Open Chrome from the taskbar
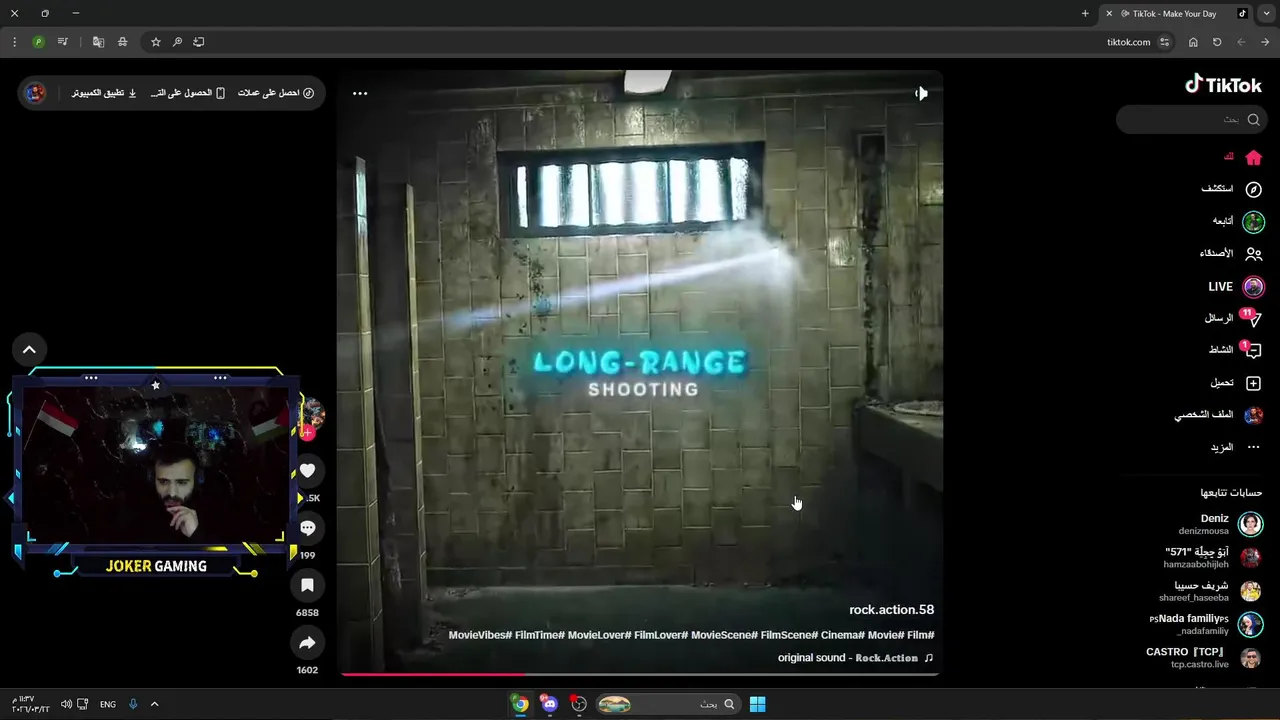1280x720 pixels. click(x=520, y=704)
